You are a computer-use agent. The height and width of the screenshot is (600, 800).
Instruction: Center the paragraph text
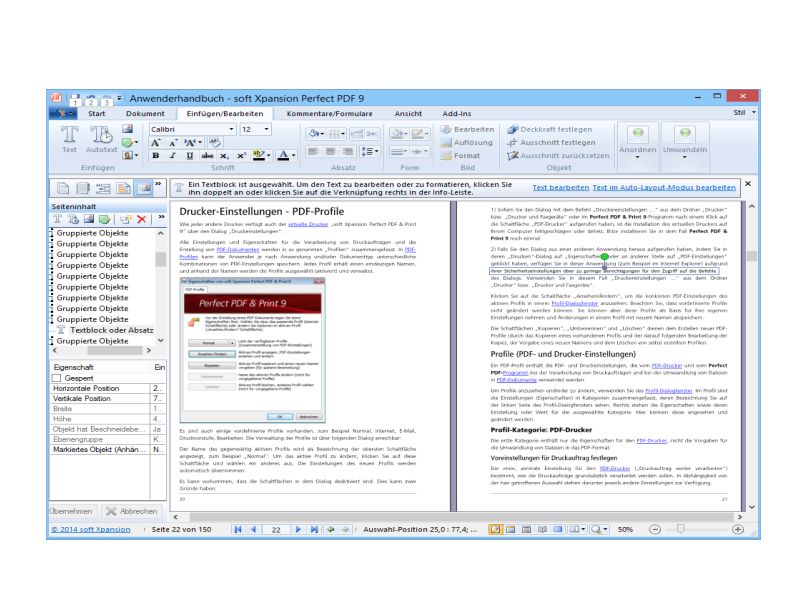coord(331,152)
